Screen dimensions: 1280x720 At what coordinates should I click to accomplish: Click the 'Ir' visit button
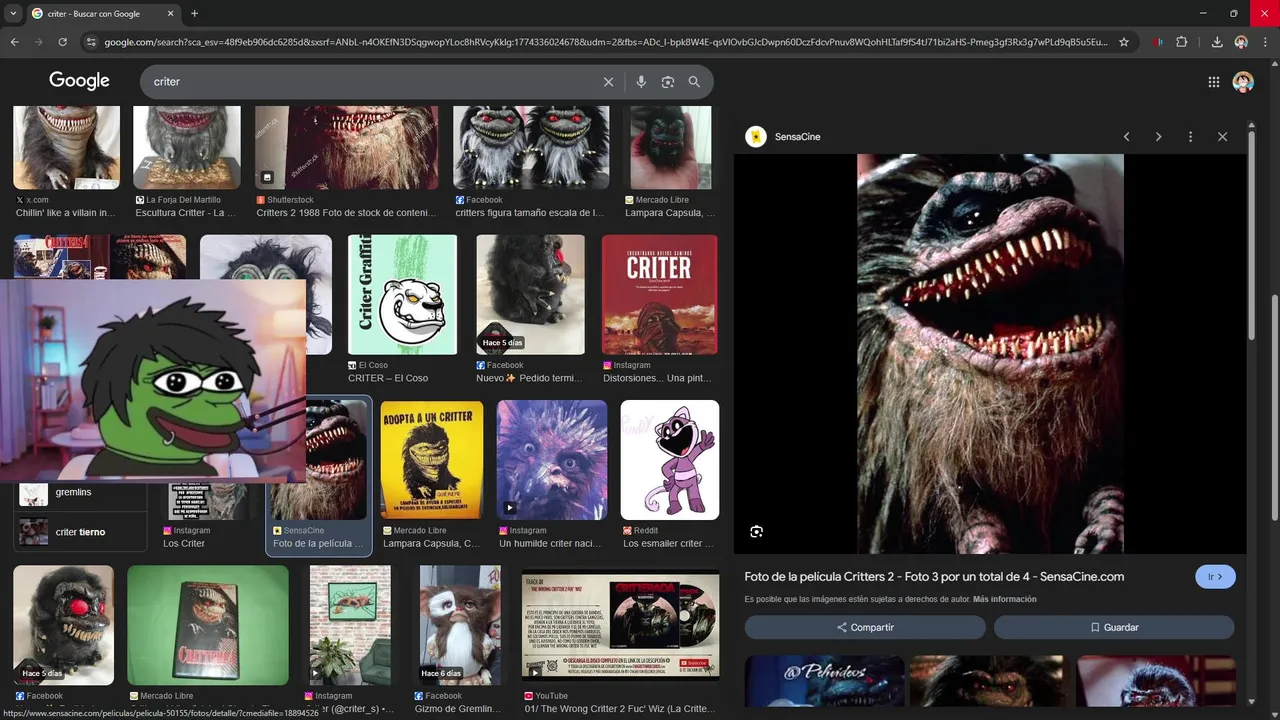[1215, 577]
